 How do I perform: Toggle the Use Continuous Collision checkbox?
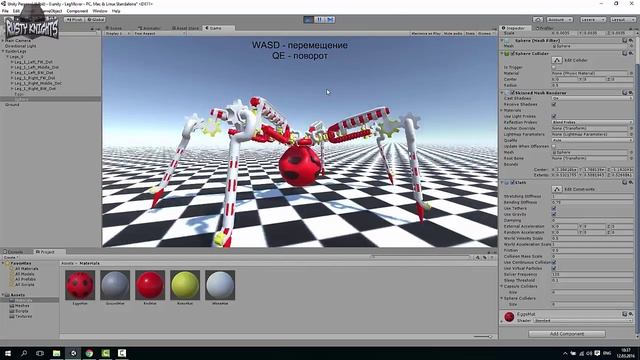click(554, 262)
